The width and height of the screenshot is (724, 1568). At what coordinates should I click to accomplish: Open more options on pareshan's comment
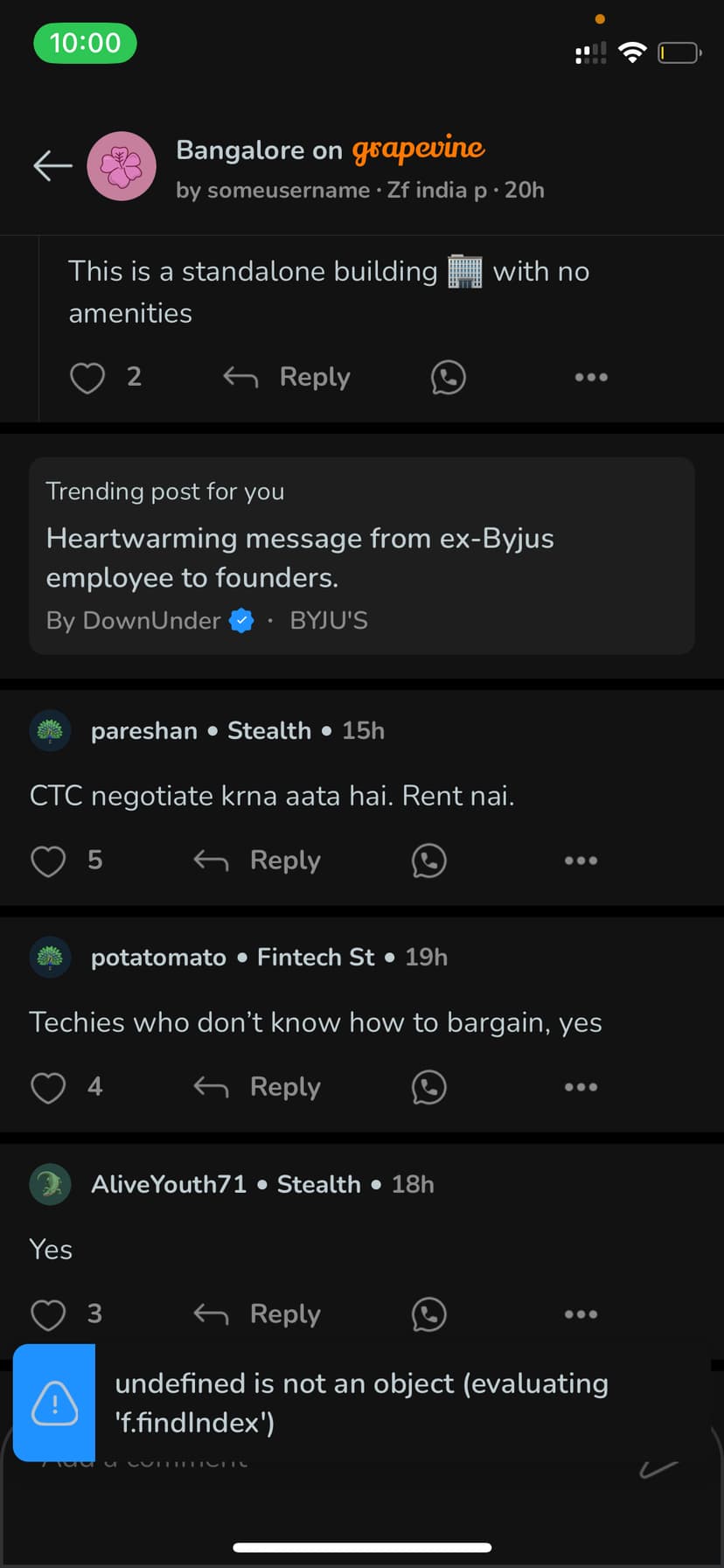click(581, 861)
